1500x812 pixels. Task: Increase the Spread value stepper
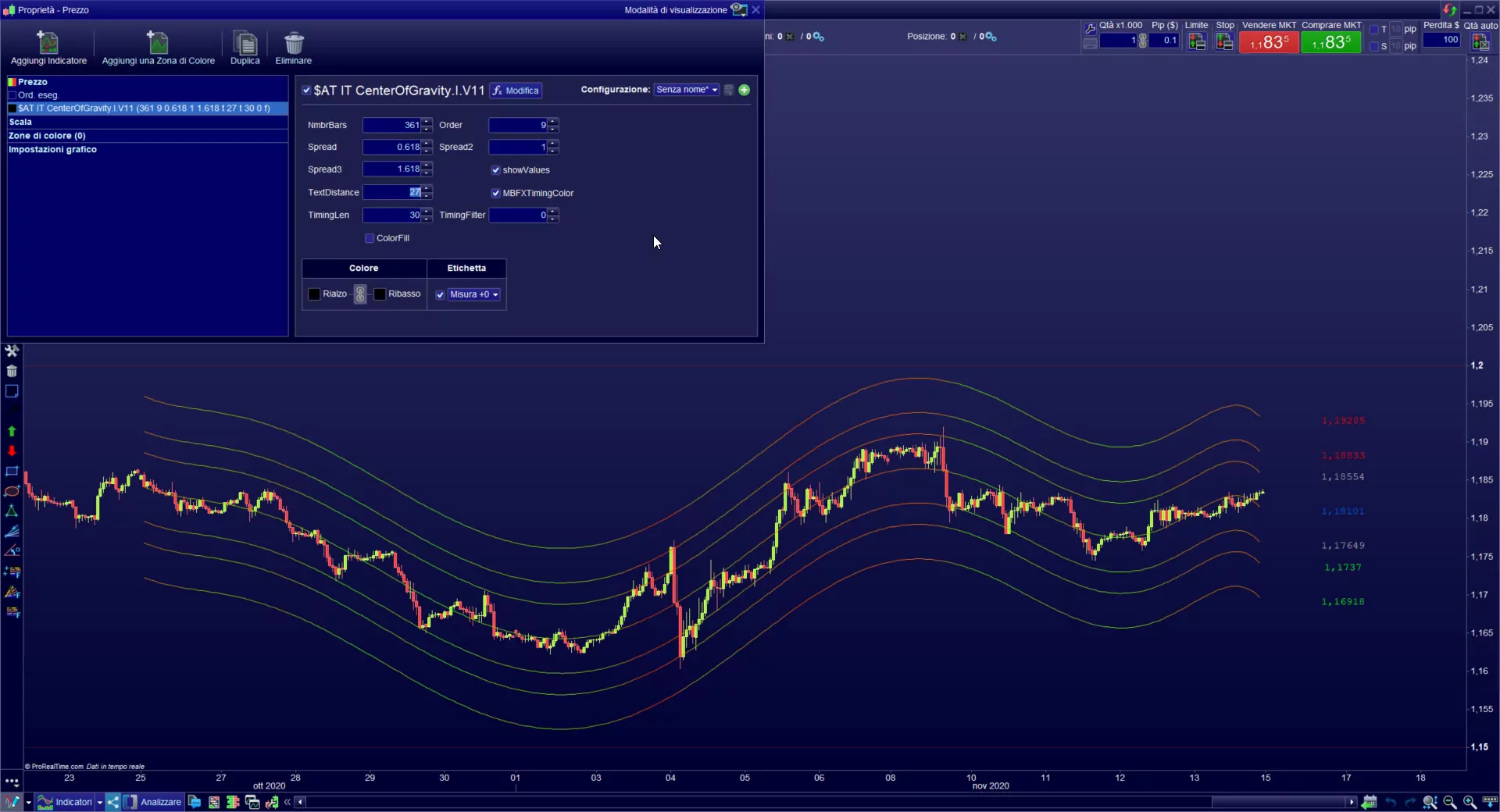[x=427, y=144]
